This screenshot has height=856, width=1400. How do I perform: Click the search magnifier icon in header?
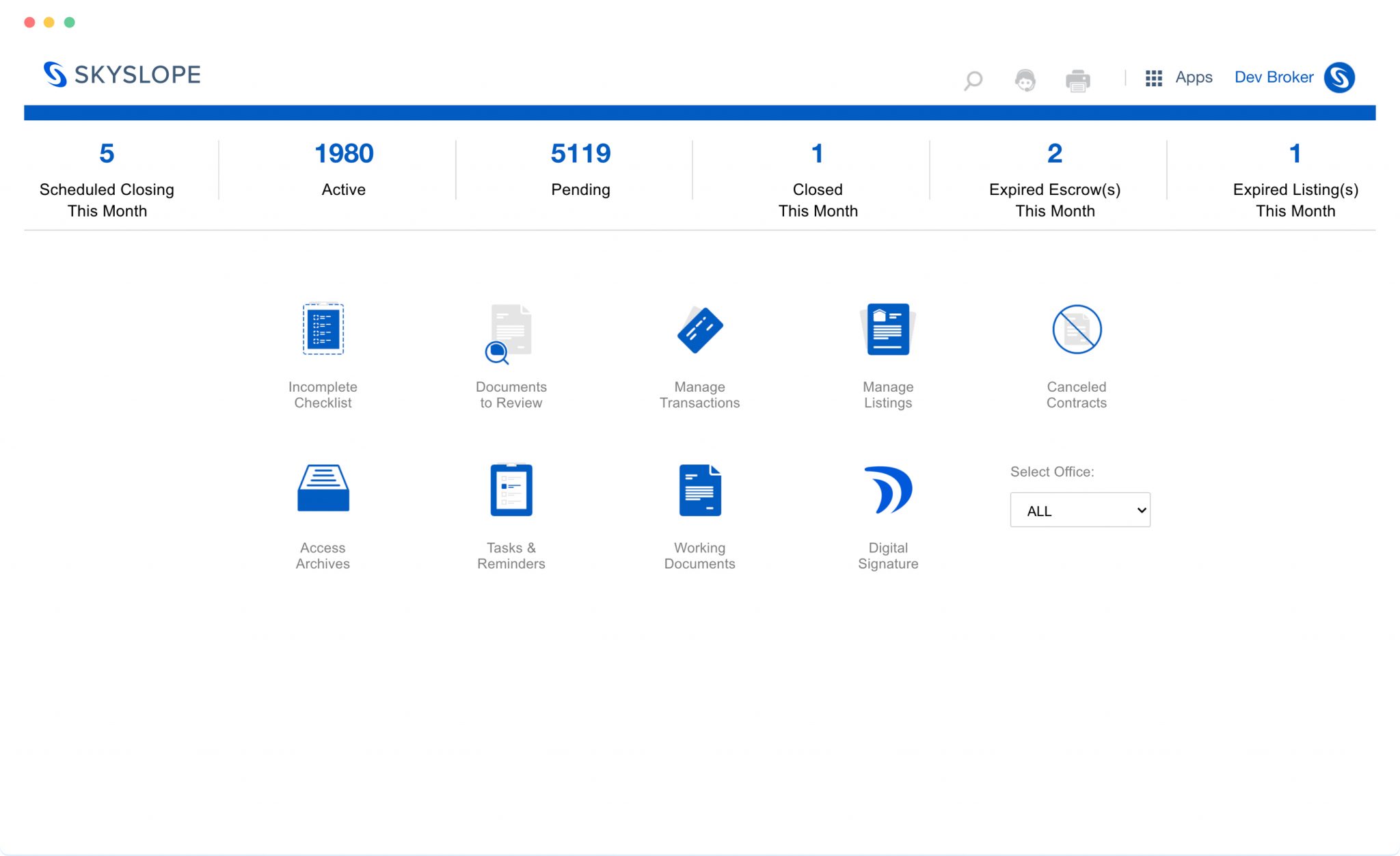click(973, 80)
